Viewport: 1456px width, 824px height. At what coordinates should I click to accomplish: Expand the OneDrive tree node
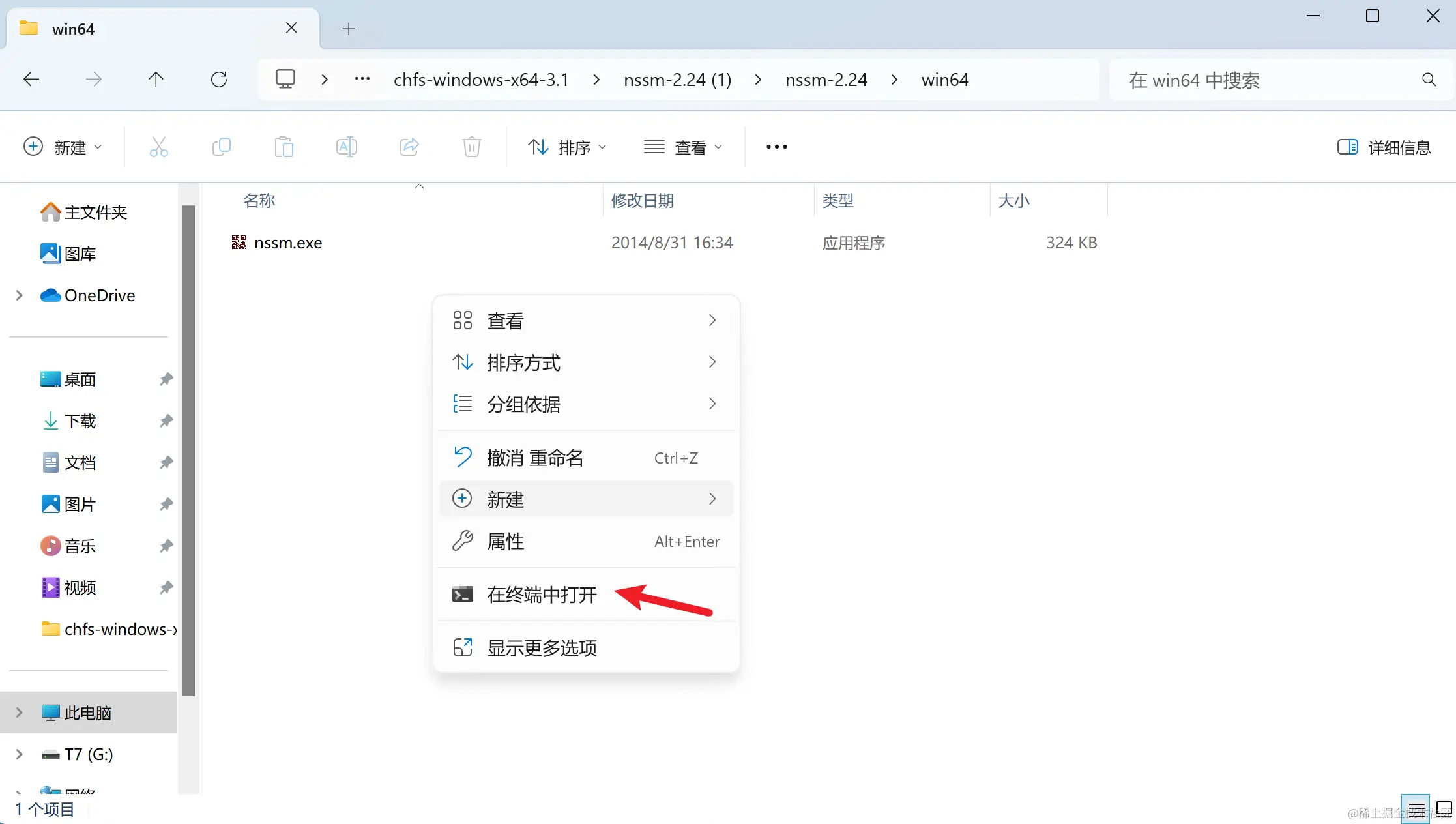(19, 295)
